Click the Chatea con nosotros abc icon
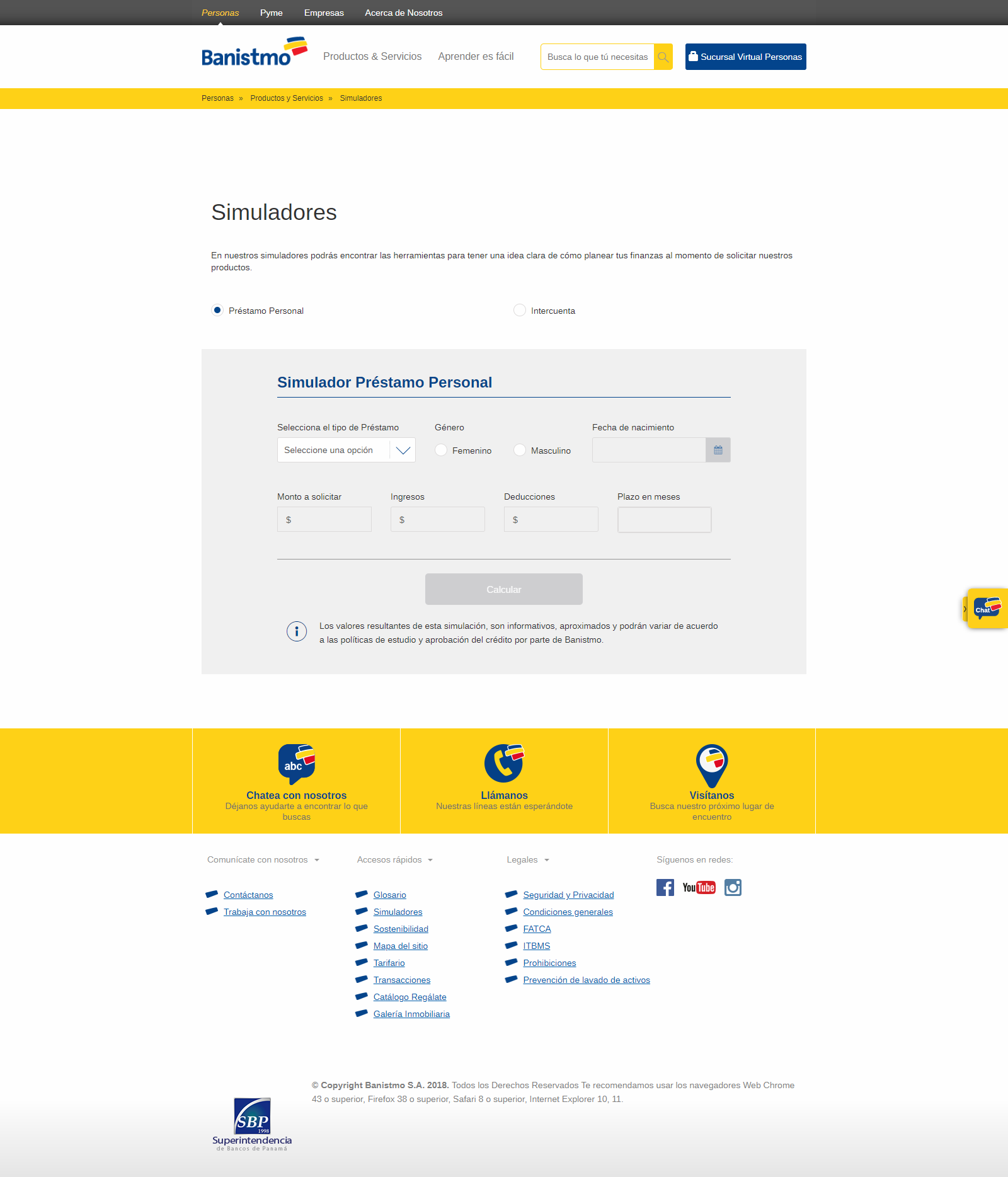Image resolution: width=1008 pixels, height=1177 pixels. (297, 764)
